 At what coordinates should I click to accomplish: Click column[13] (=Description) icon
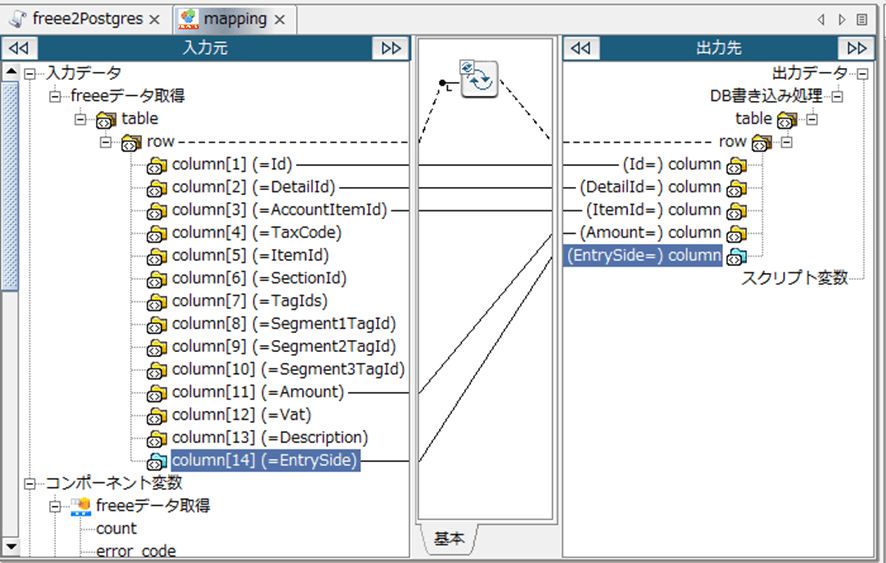tap(157, 439)
